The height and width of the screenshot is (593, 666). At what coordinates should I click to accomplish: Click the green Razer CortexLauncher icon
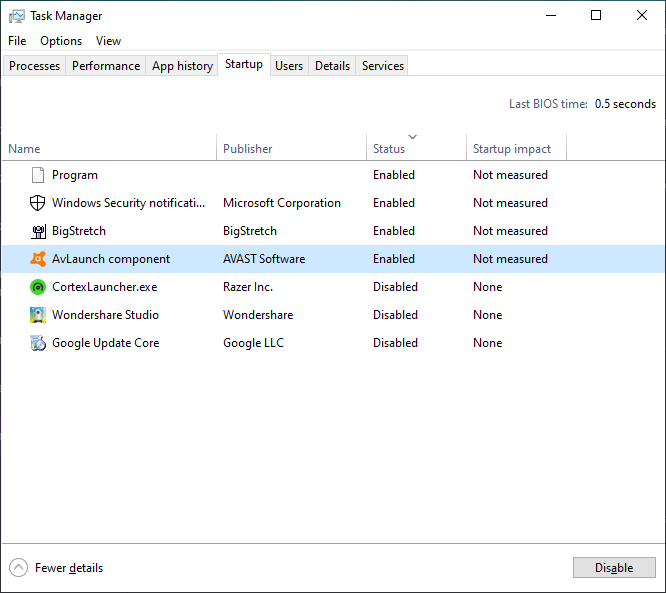pos(38,287)
